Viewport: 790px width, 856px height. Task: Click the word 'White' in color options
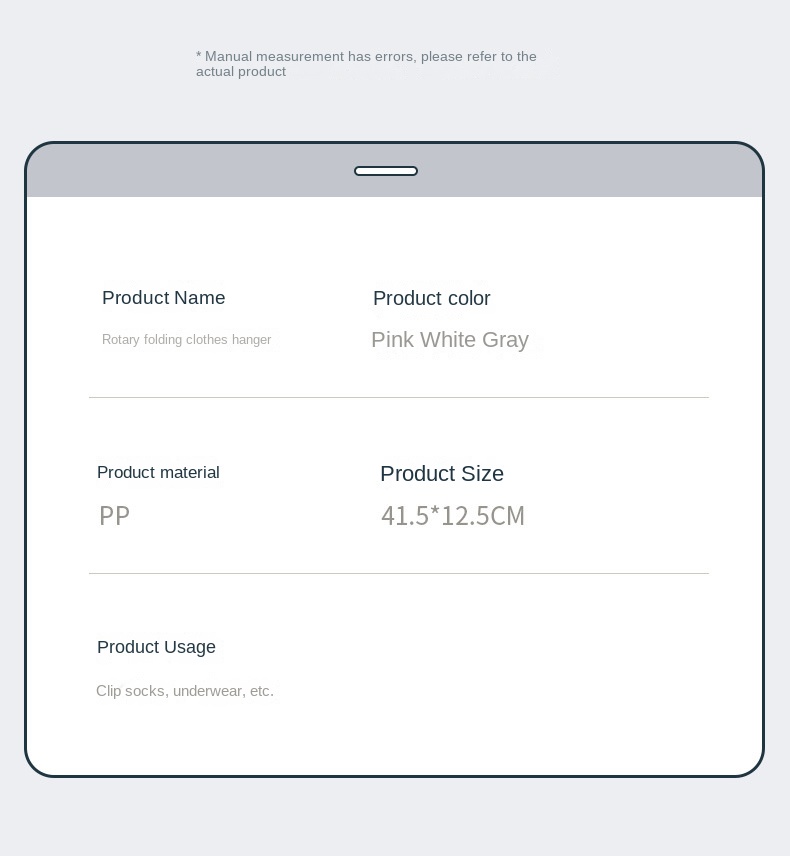448,340
